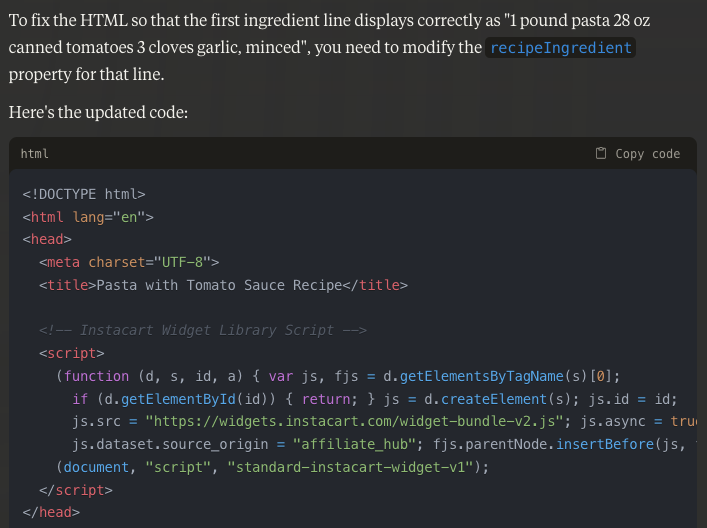Viewport: 707px width, 528px height.
Task: Click the if (d.getElementById(id)) line
Action: coord(375,399)
